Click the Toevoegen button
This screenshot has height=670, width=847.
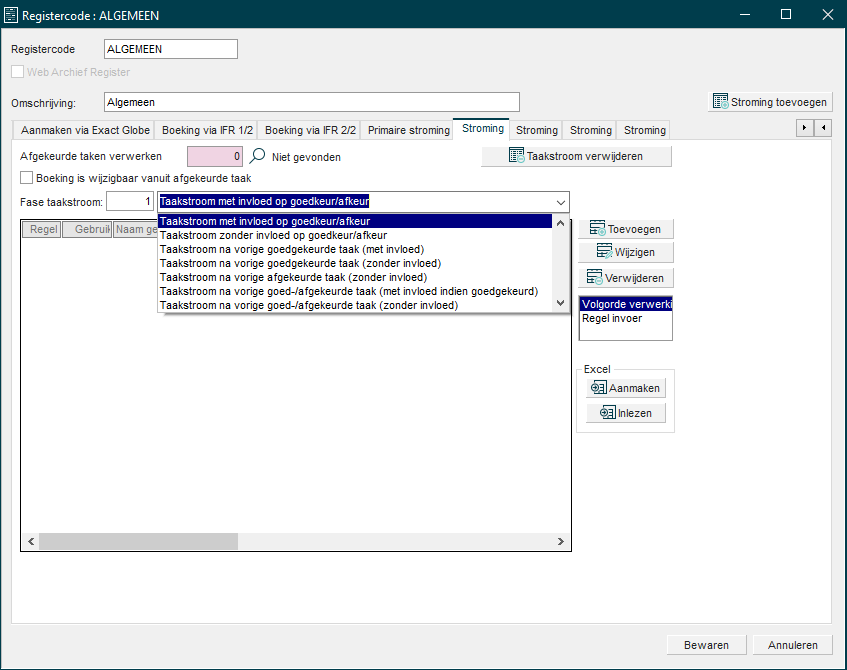pos(625,229)
